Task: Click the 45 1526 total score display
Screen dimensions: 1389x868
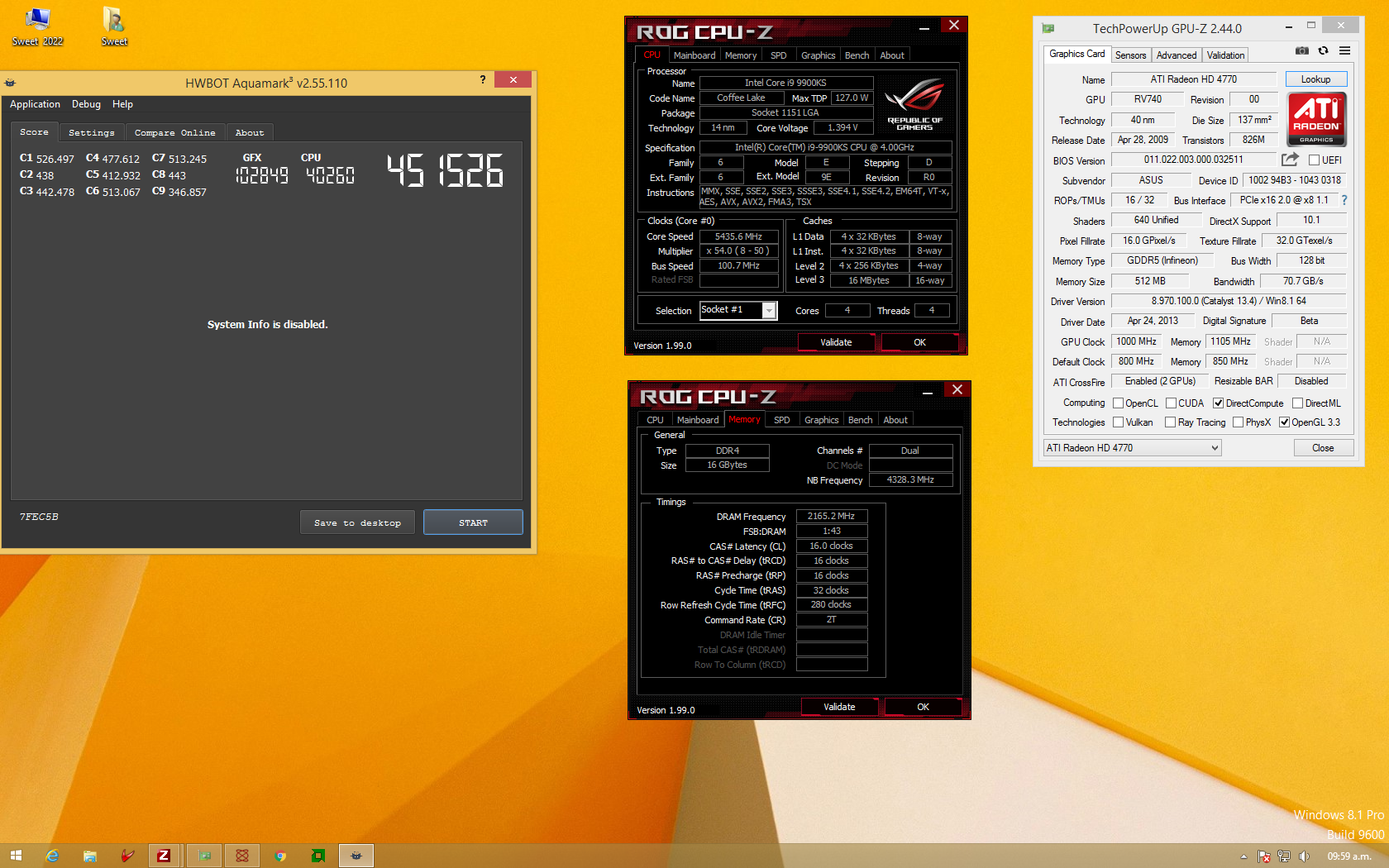Action: coord(445,170)
